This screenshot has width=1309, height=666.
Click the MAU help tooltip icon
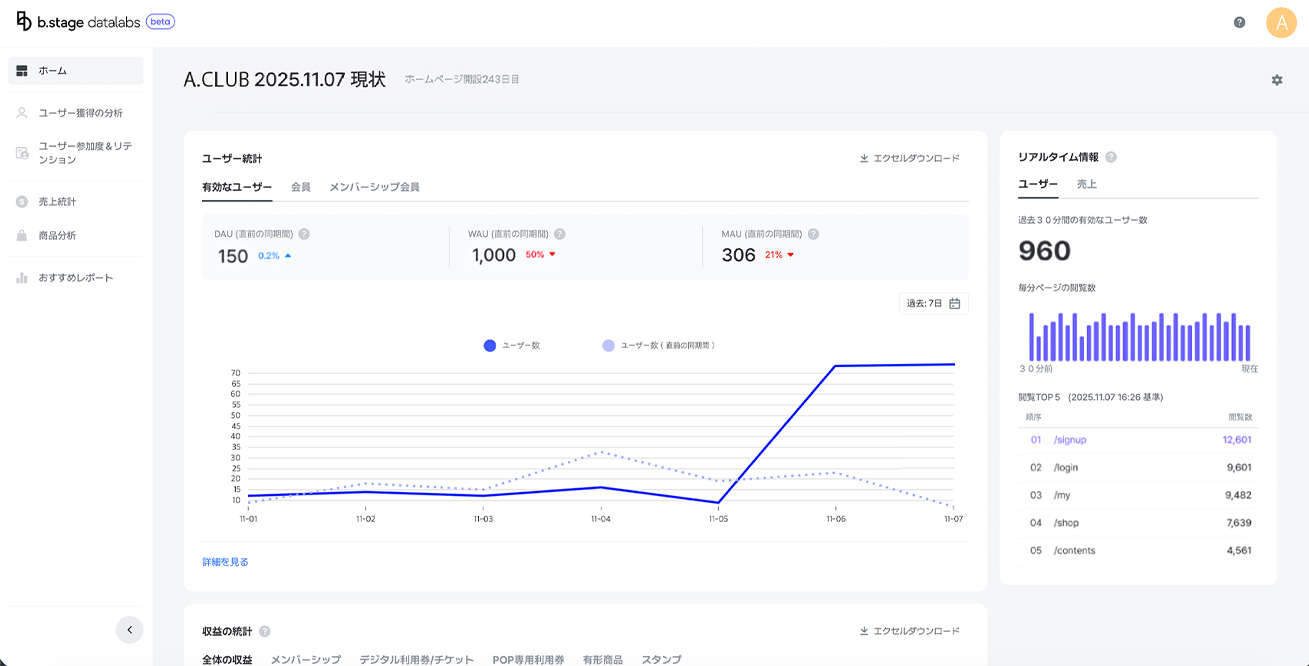[813, 234]
